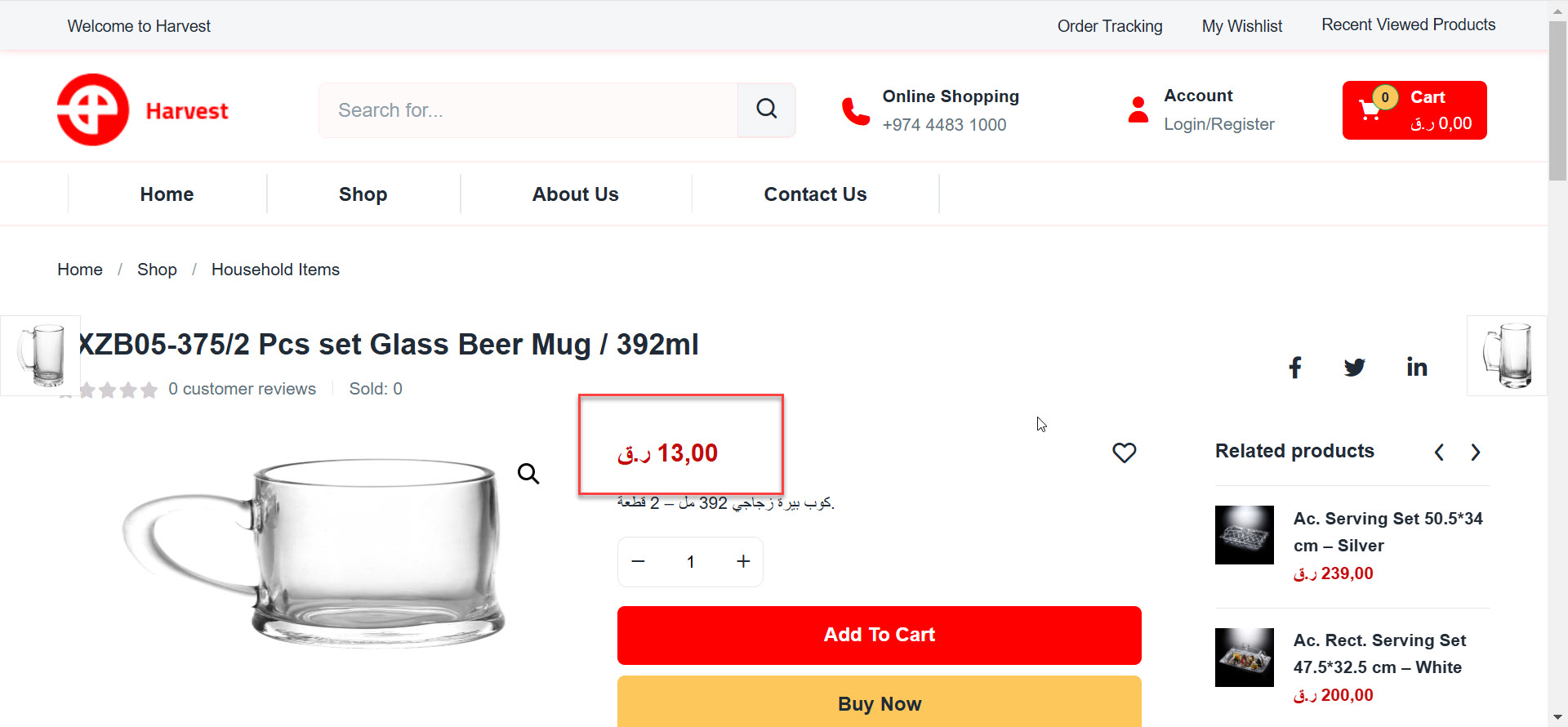Show next related products arrow
This screenshot has height=727, width=1568.
[1475, 452]
